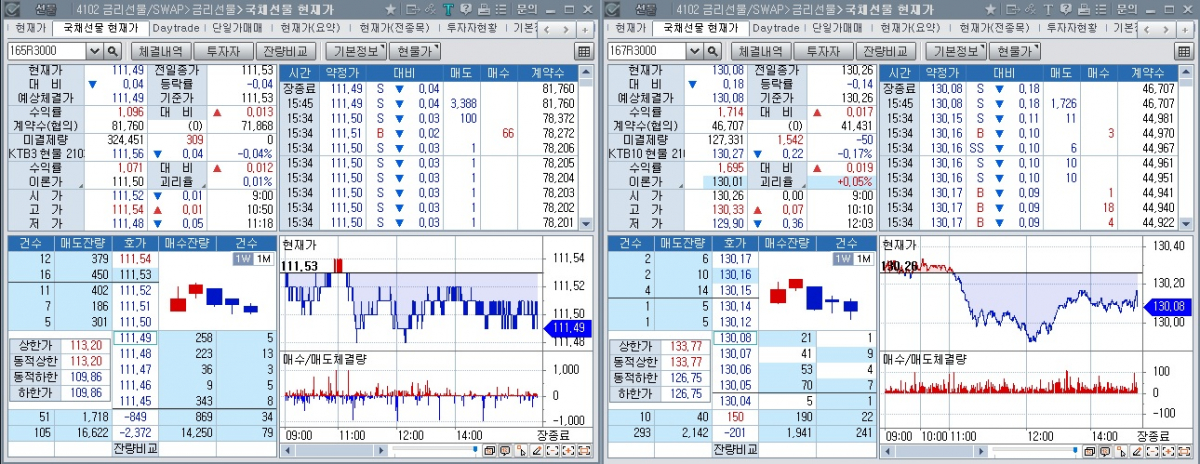The image size is (1200, 464).
Task: Switch to 현재가(전종목) tab in left window
Action: [x=395, y=28]
